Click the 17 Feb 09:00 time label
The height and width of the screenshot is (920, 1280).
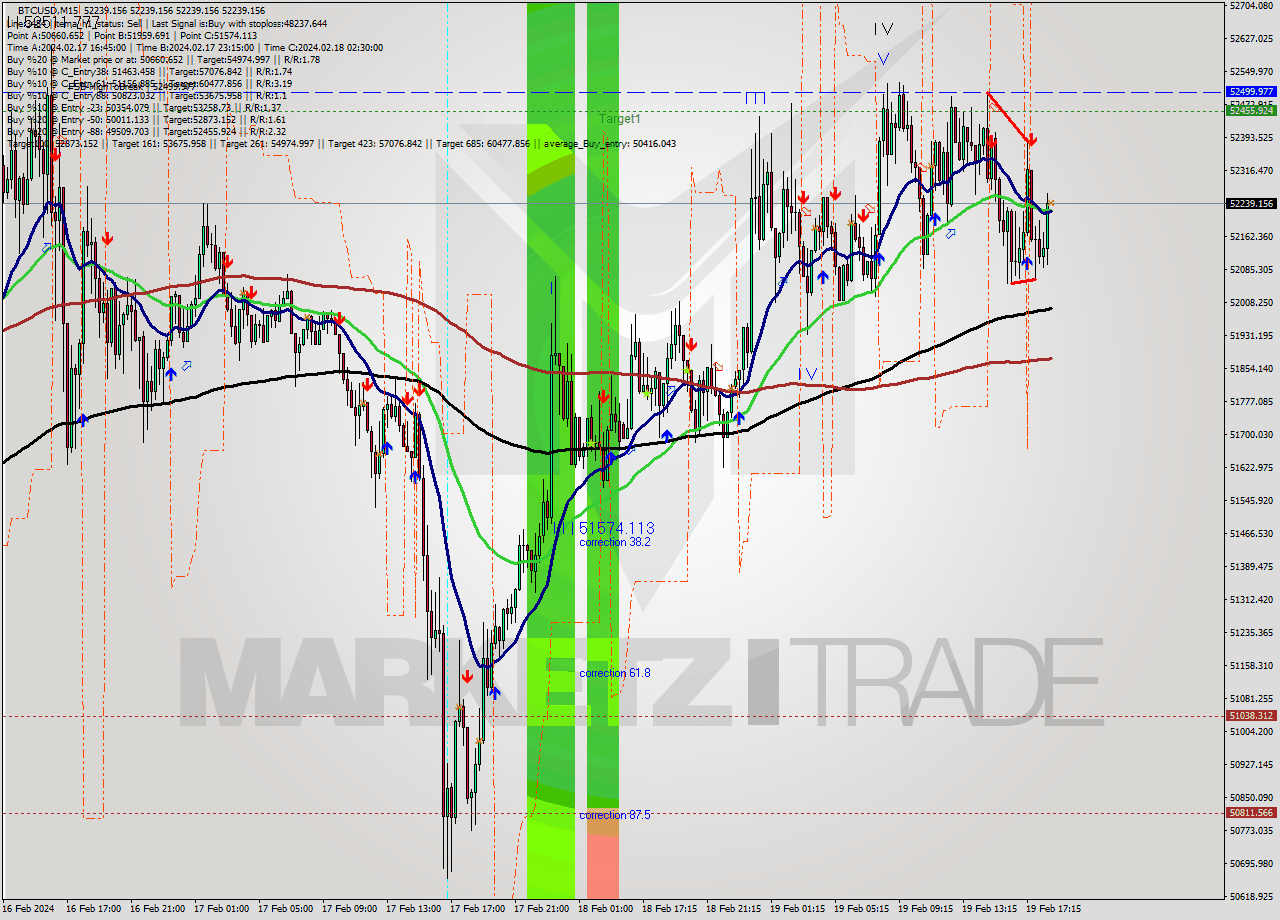click(x=348, y=909)
